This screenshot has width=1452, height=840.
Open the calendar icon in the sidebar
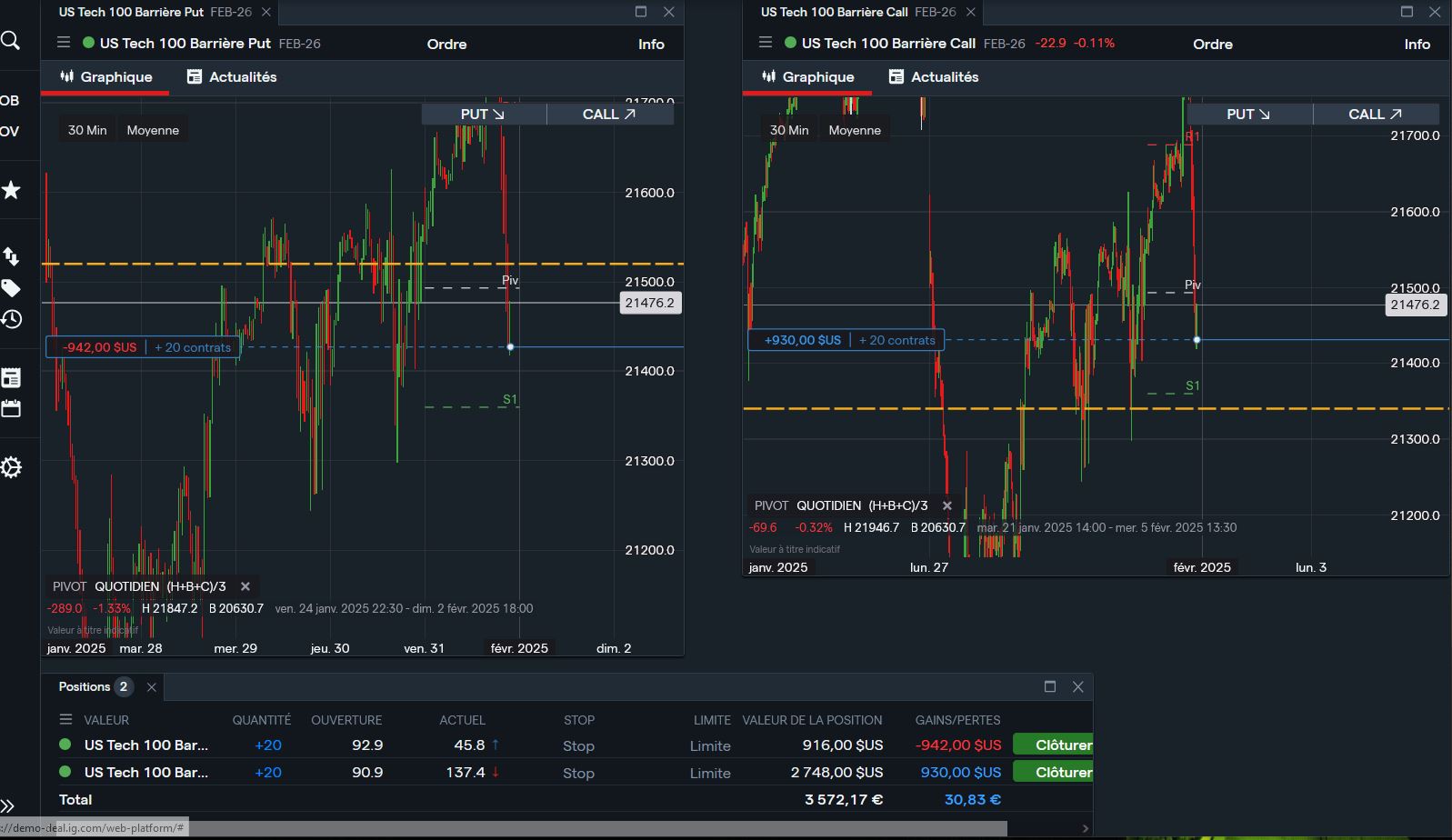(x=11, y=408)
